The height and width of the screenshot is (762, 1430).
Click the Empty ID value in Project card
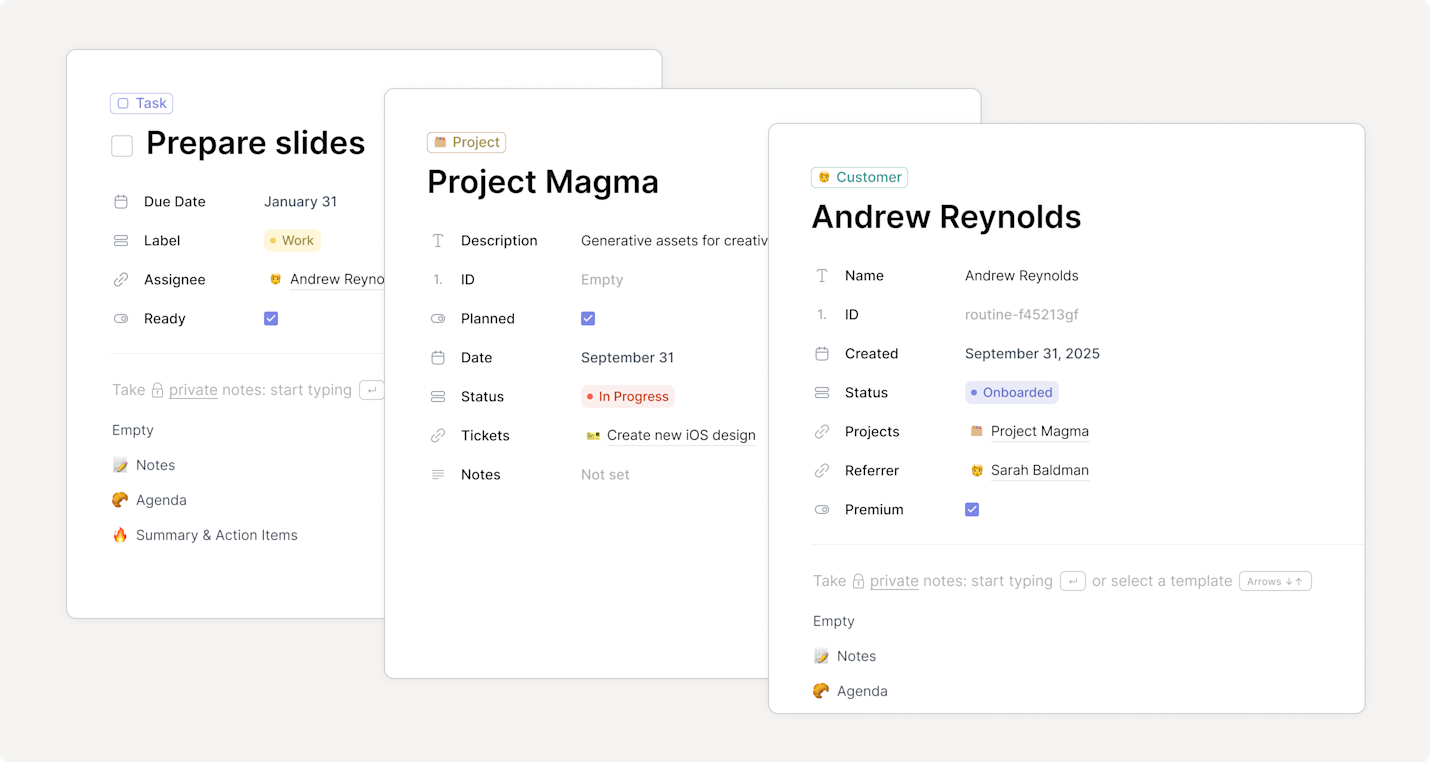[602, 280]
